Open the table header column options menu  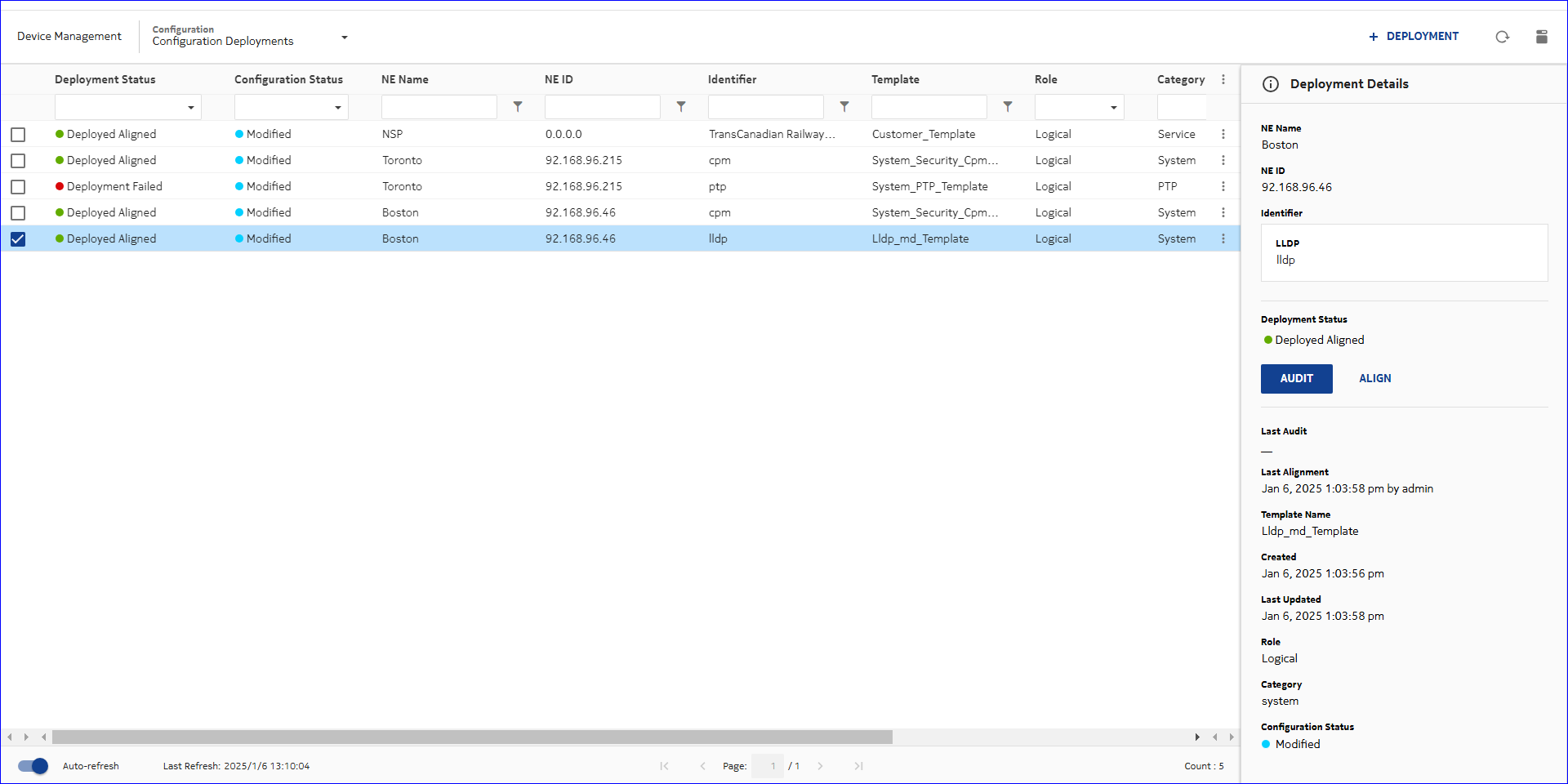point(1223,79)
